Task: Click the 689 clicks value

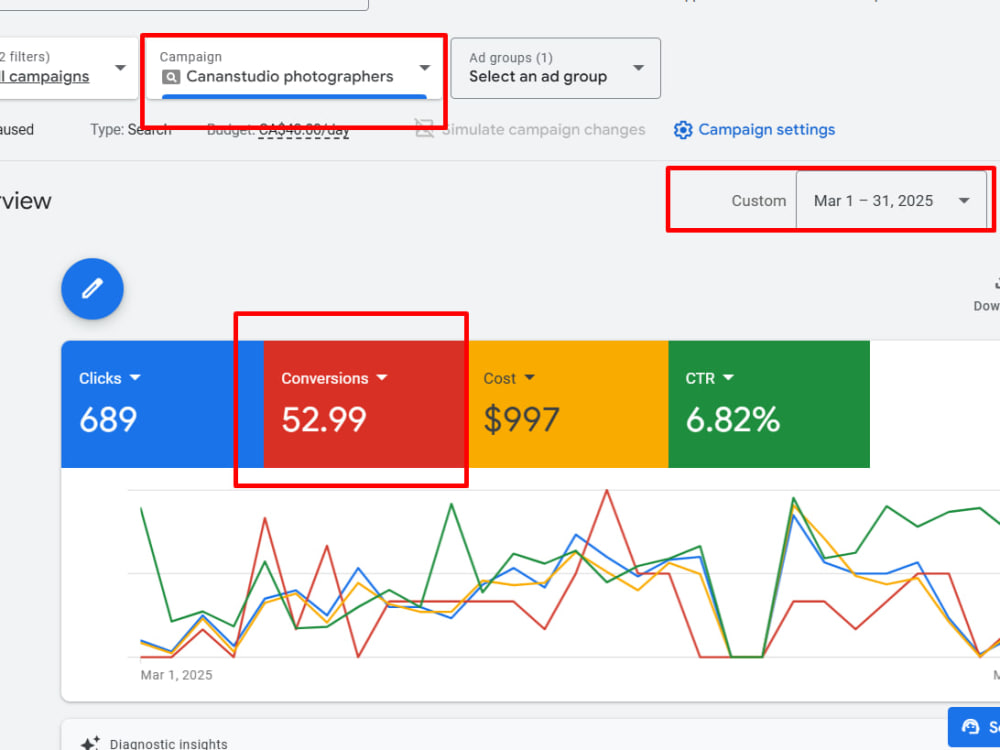Action: [108, 420]
